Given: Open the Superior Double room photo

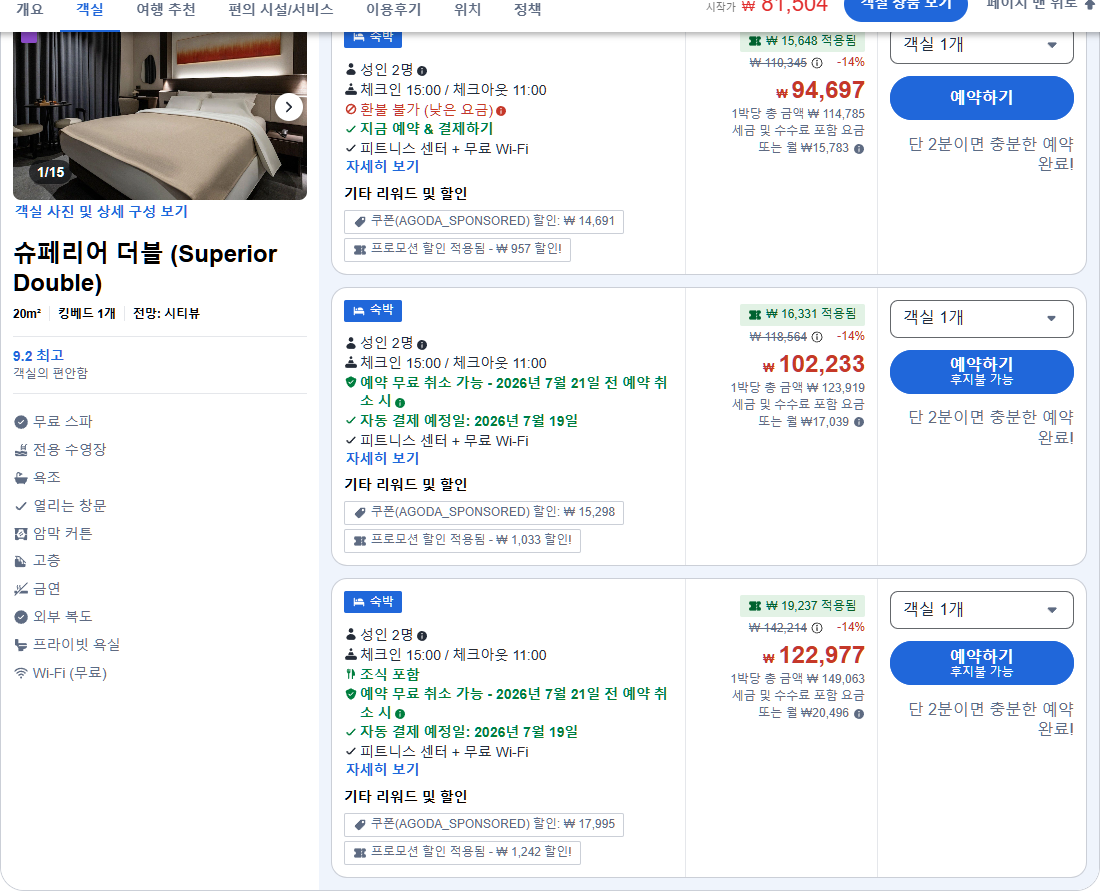Looking at the screenshot, I should pyautogui.click(x=160, y=116).
